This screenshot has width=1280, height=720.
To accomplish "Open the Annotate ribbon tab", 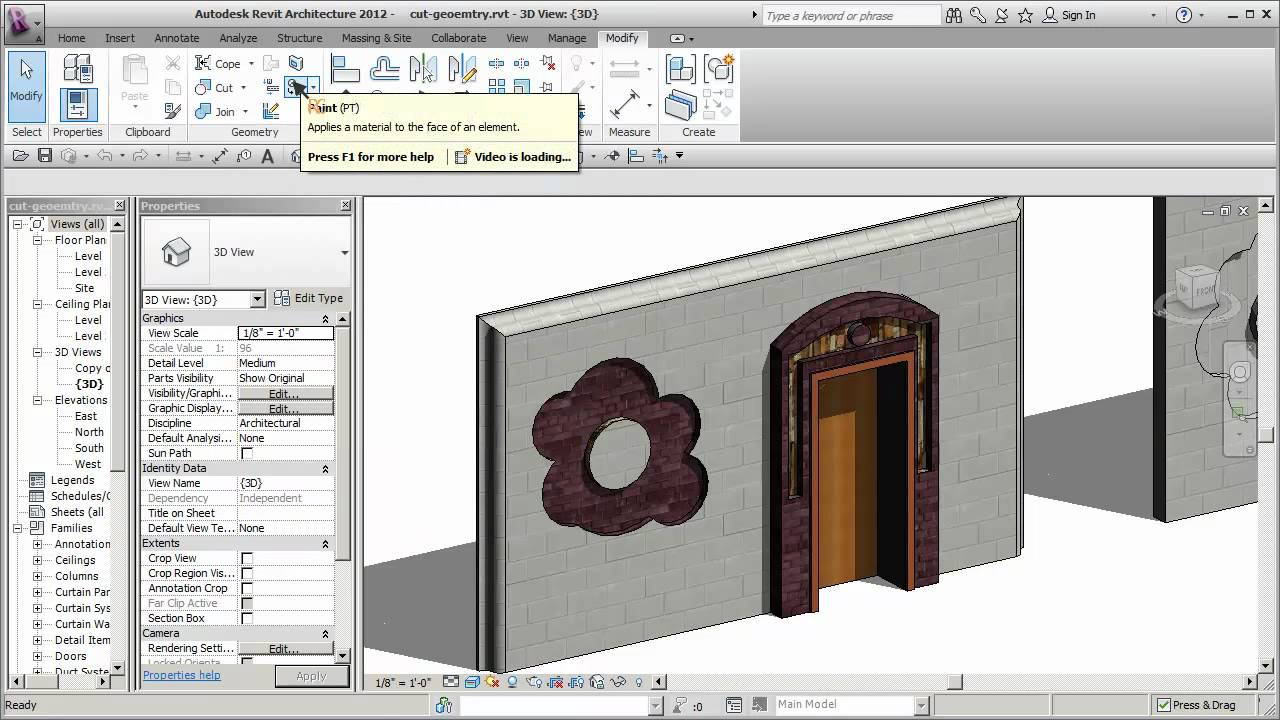I will (x=176, y=38).
